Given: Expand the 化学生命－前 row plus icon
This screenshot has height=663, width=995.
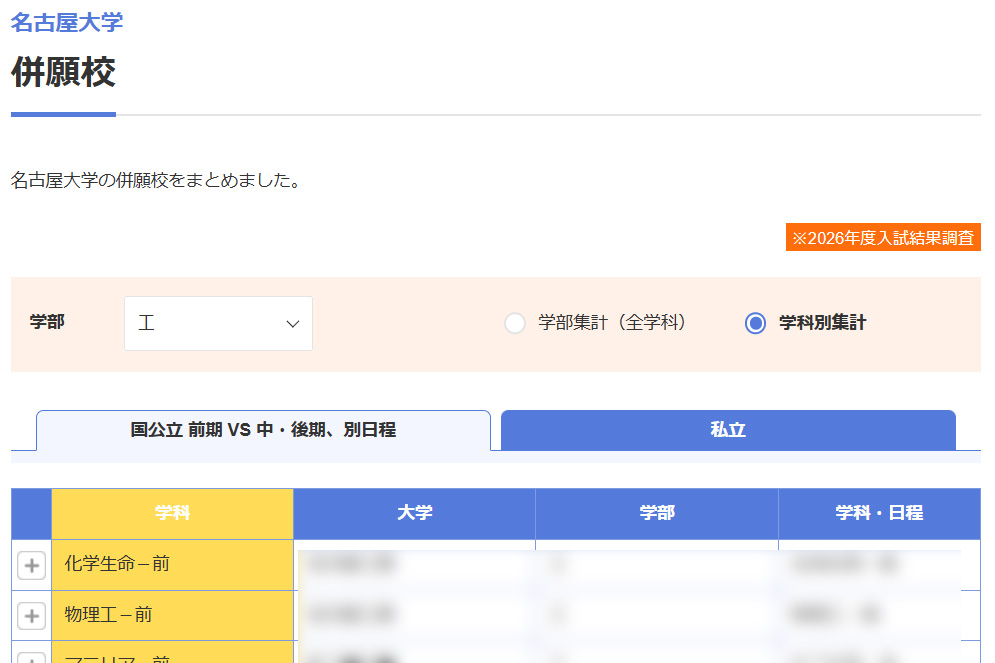Looking at the screenshot, I should coord(32,565).
